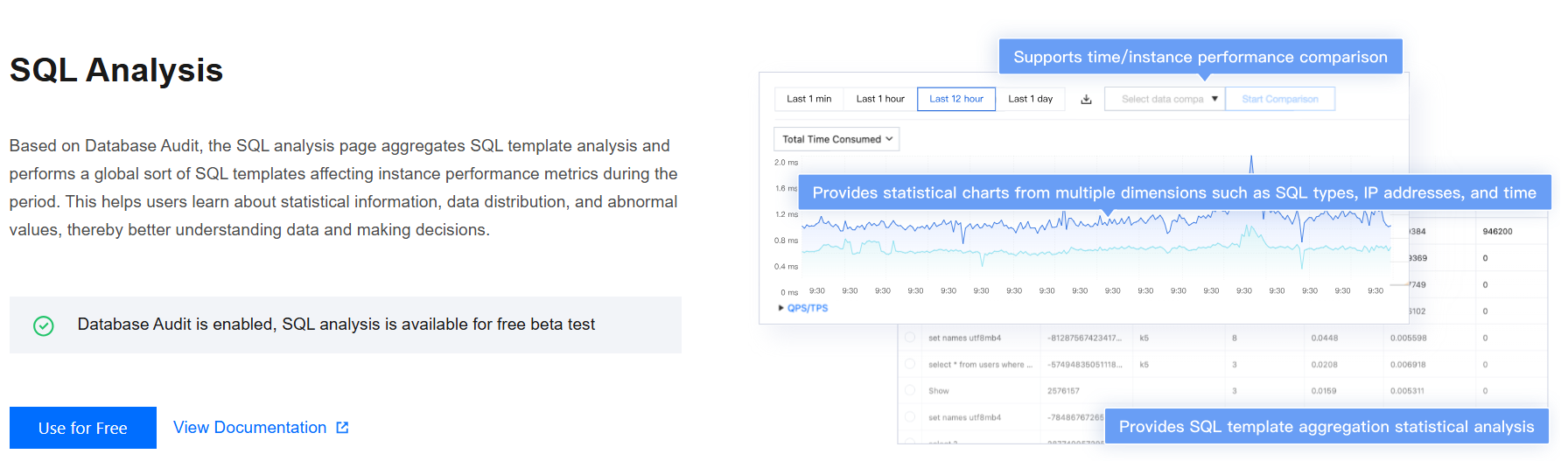Choose the 'Last 1 day' time range
The image size is (1568, 461).
1030,100
